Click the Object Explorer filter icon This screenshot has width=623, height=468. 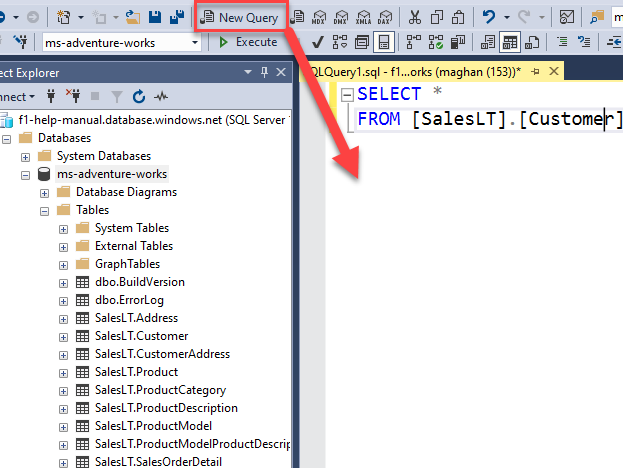pyautogui.click(x=117, y=96)
